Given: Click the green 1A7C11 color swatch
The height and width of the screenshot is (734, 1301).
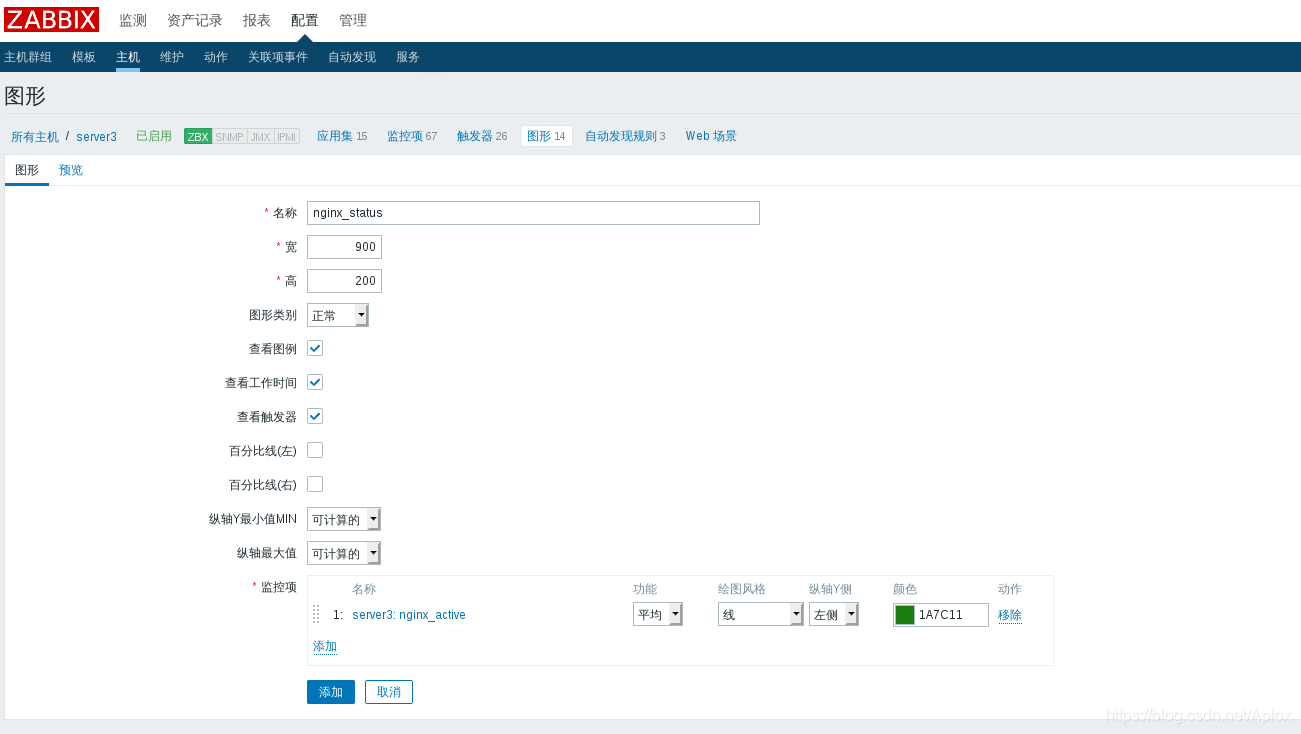Looking at the screenshot, I should point(906,614).
